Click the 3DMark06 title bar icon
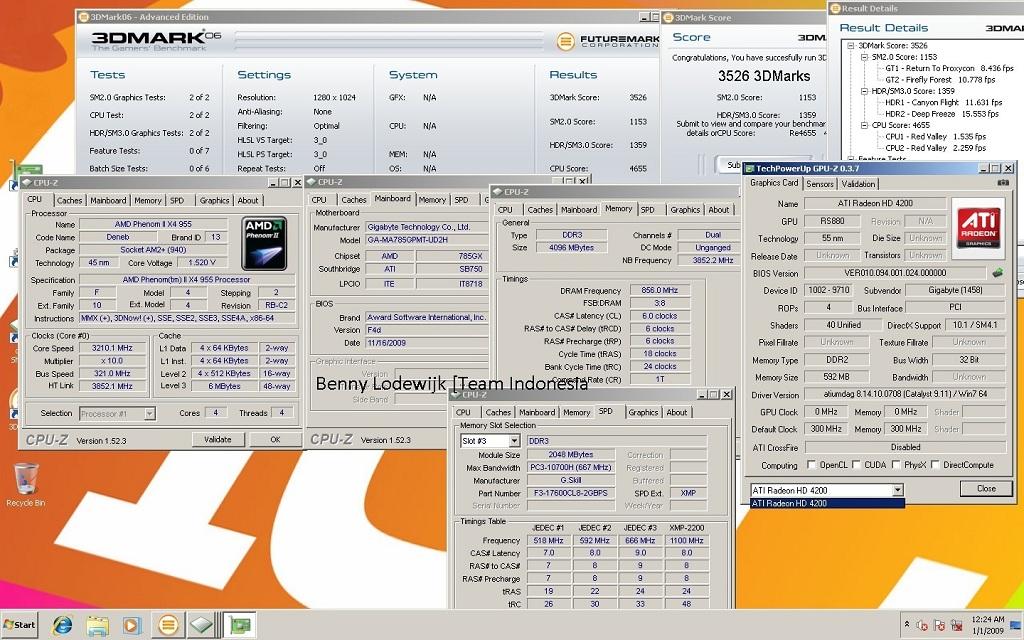This screenshot has height=640, width=1024. [84, 17]
